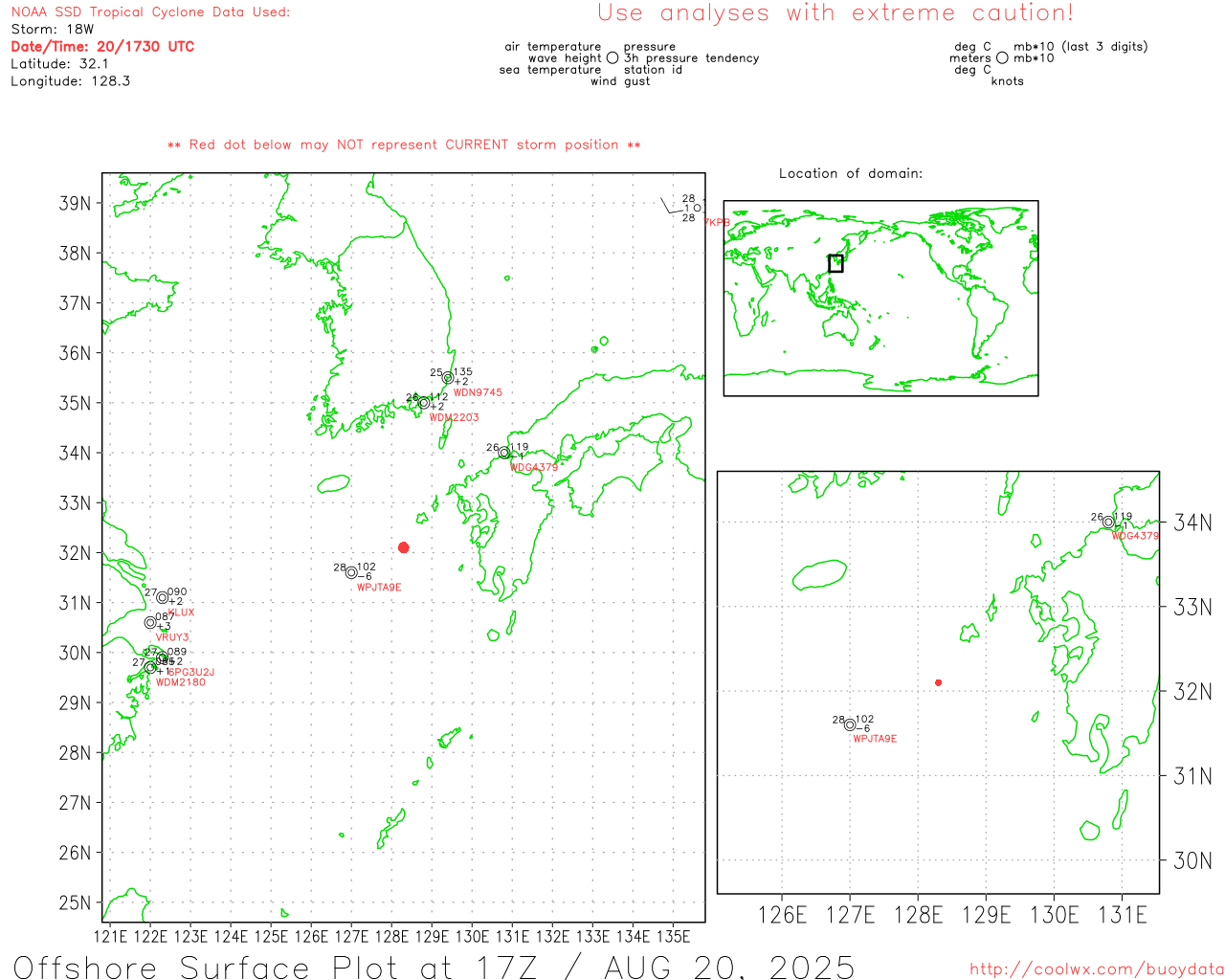Select WPJTA9E station circle on main map
This screenshot has width=1225, height=980.
[351, 573]
